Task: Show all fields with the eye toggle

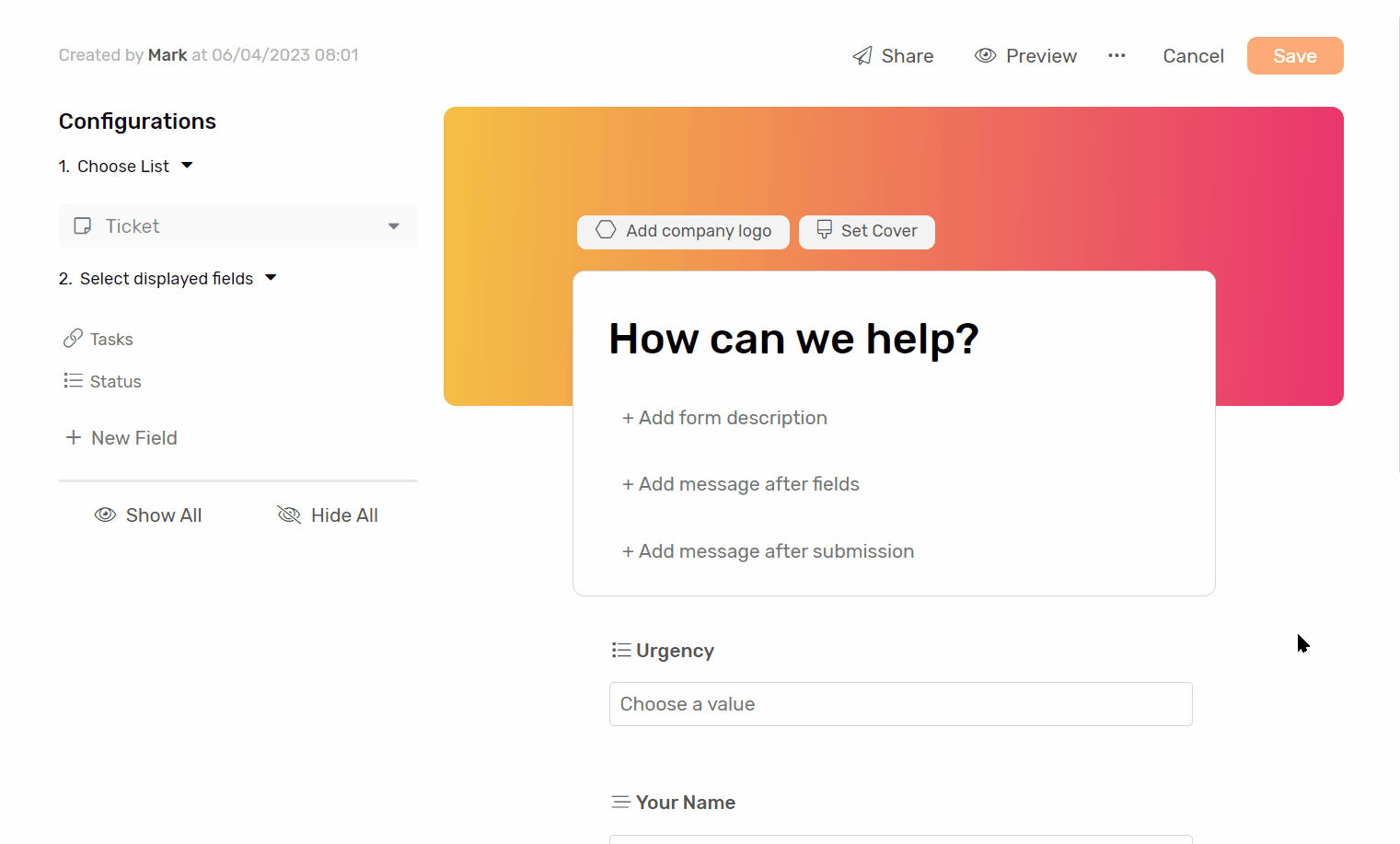Action: click(x=148, y=514)
